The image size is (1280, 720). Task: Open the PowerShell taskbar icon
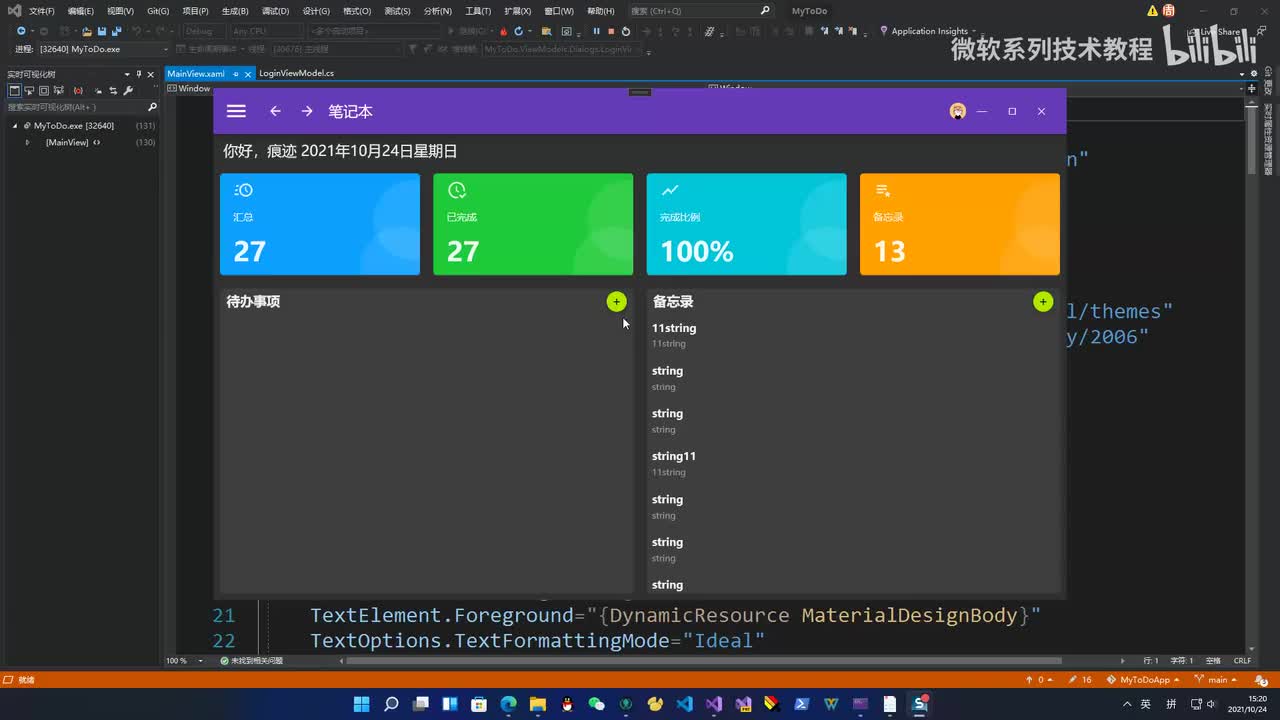point(801,704)
